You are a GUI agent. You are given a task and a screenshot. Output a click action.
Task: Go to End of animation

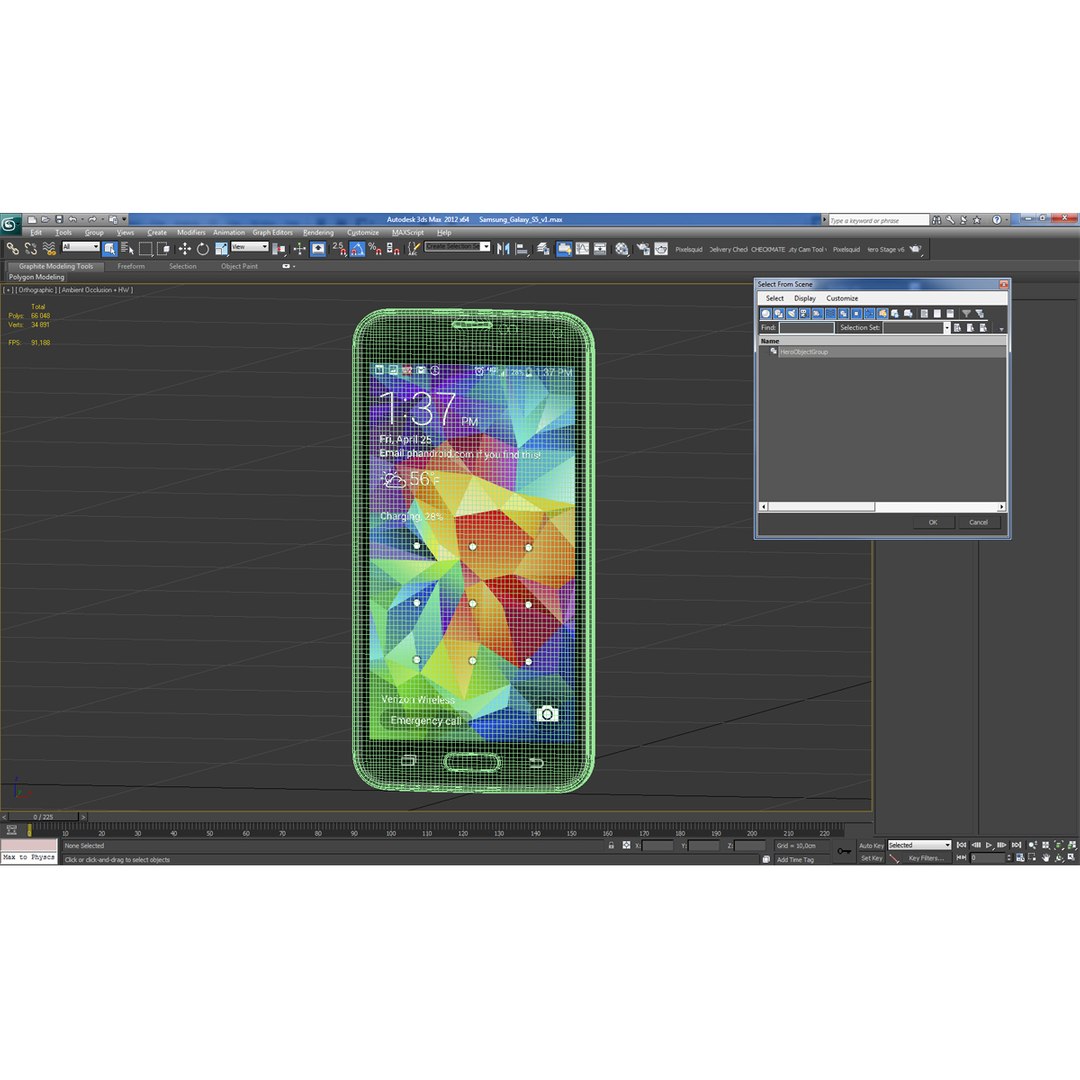coord(1016,845)
